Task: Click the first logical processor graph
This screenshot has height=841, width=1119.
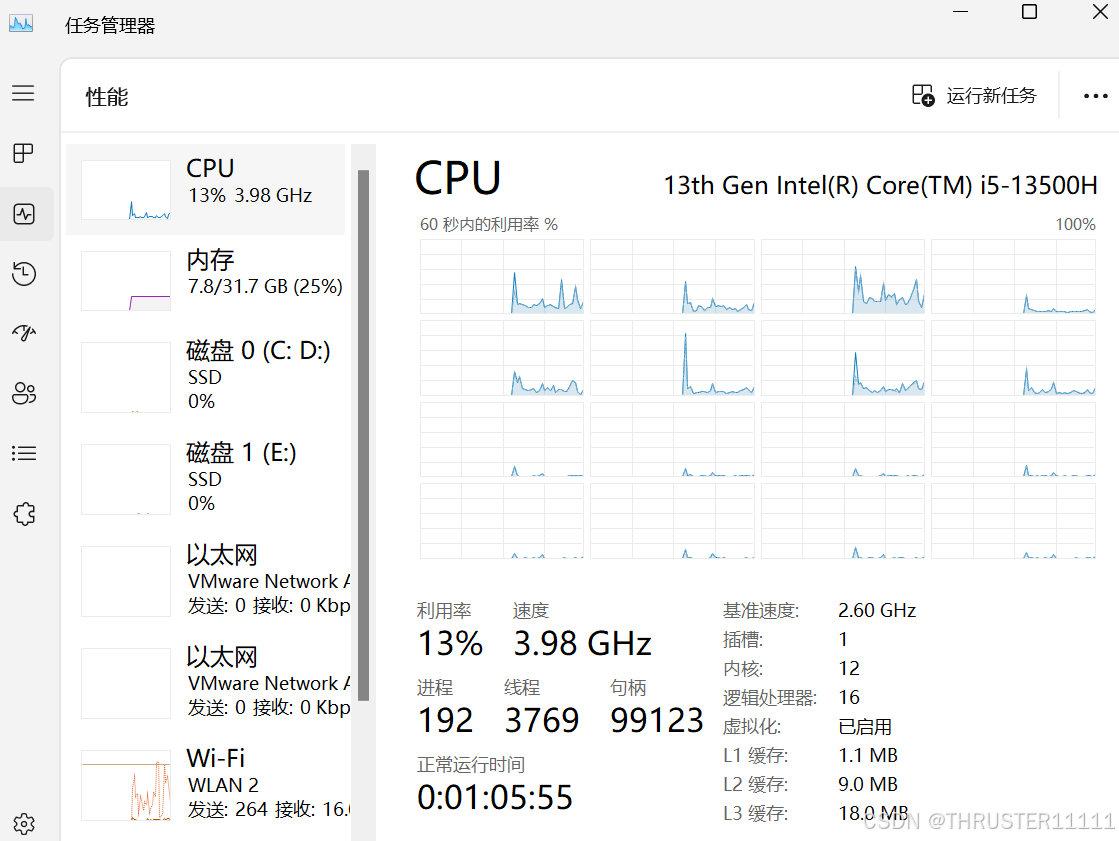Action: (502, 276)
